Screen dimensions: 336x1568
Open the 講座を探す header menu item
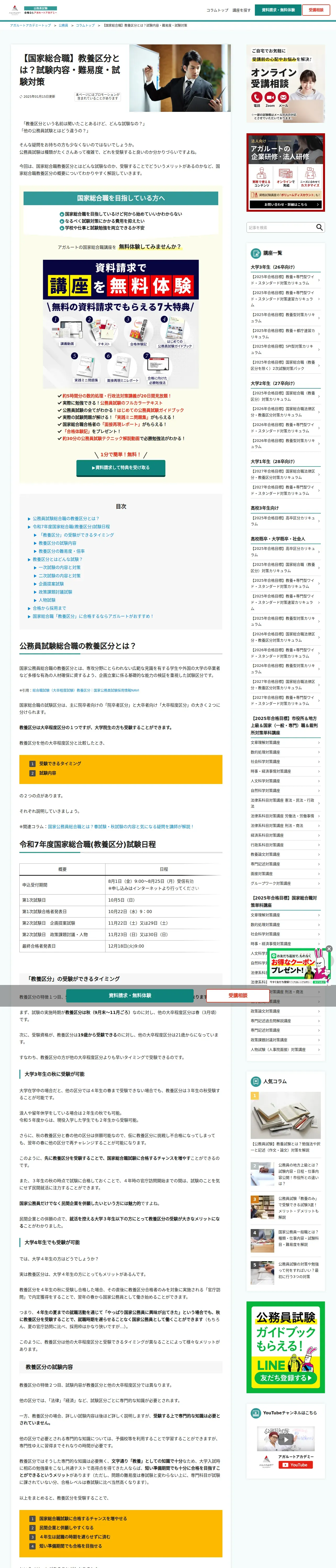242,10
